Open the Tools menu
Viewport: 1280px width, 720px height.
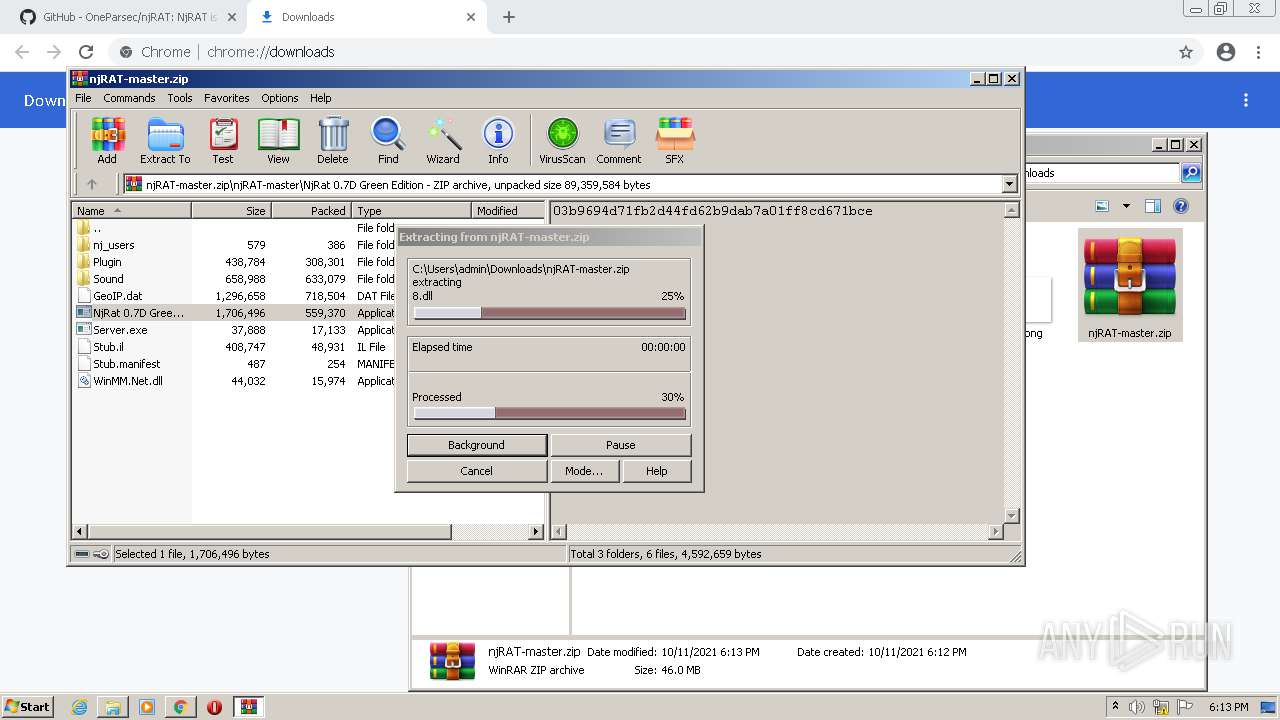point(180,98)
